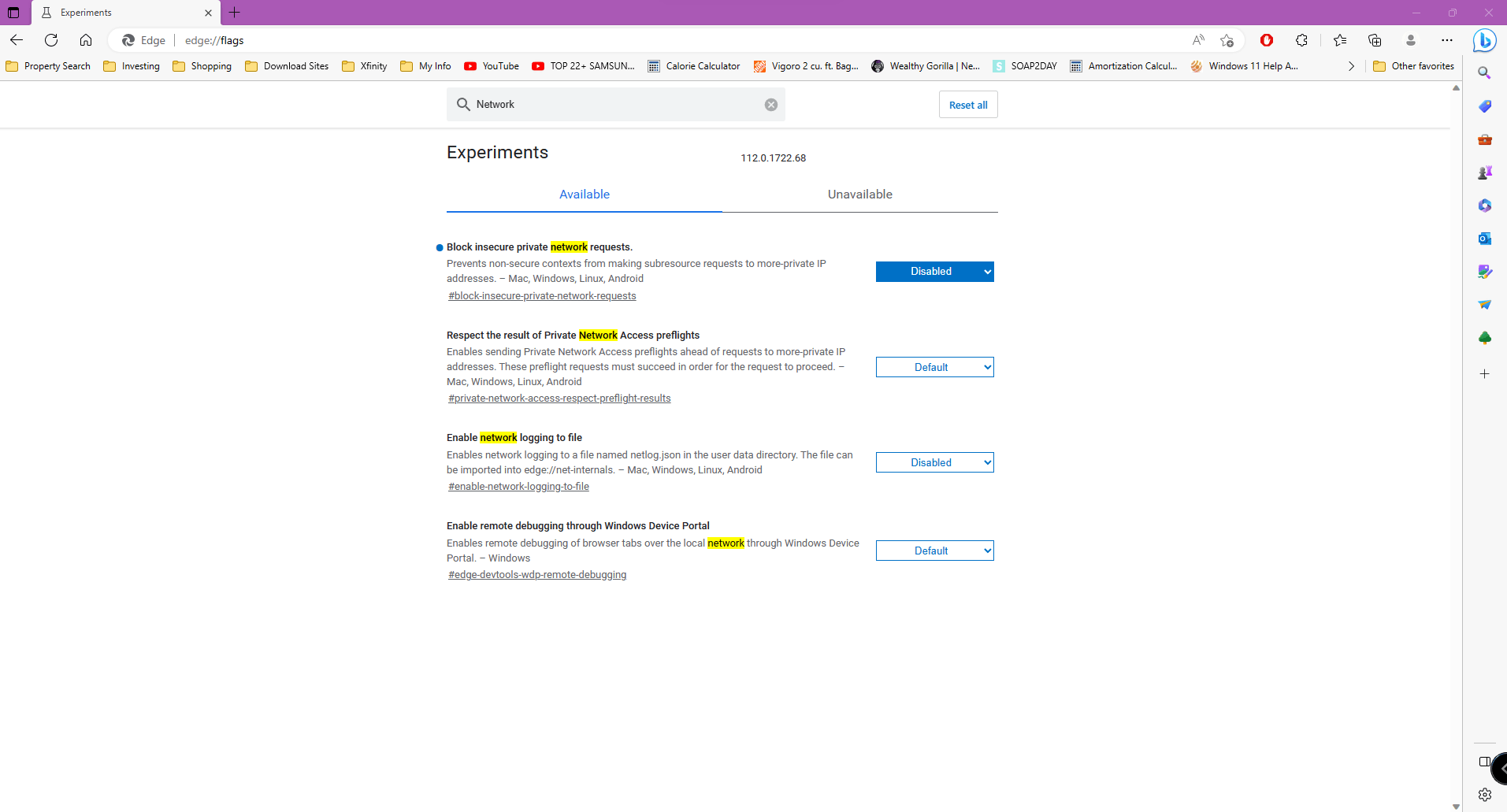Image resolution: width=1507 pixels, height=812 pixels.
Task: Open sidebar Microsoft 365 icon
Action: click(x=1485, y=206)
